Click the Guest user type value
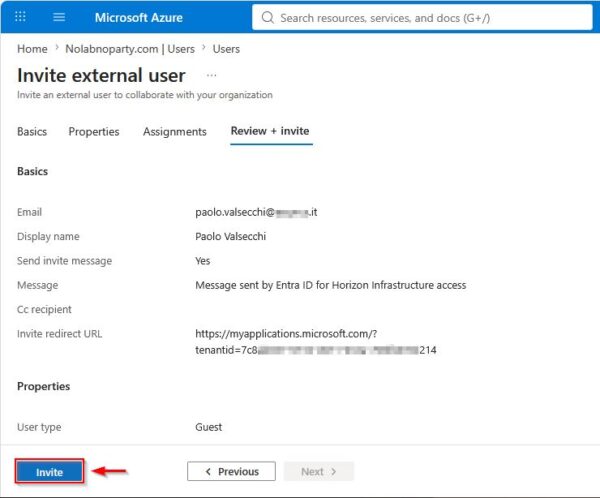The height and width of the screenshot is (498, 600). tap(209, 427)
